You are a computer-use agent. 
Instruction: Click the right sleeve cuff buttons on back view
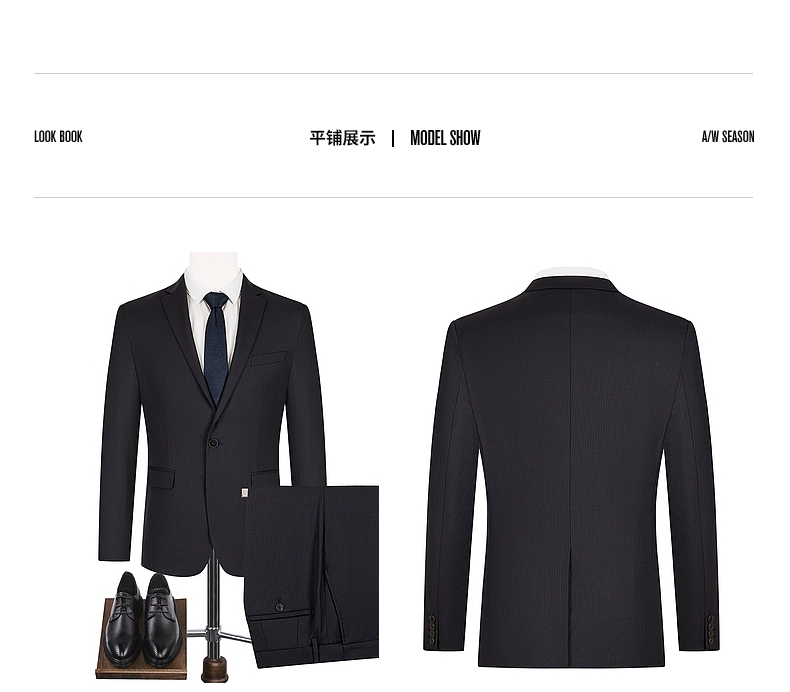click(x=711, y=628)
